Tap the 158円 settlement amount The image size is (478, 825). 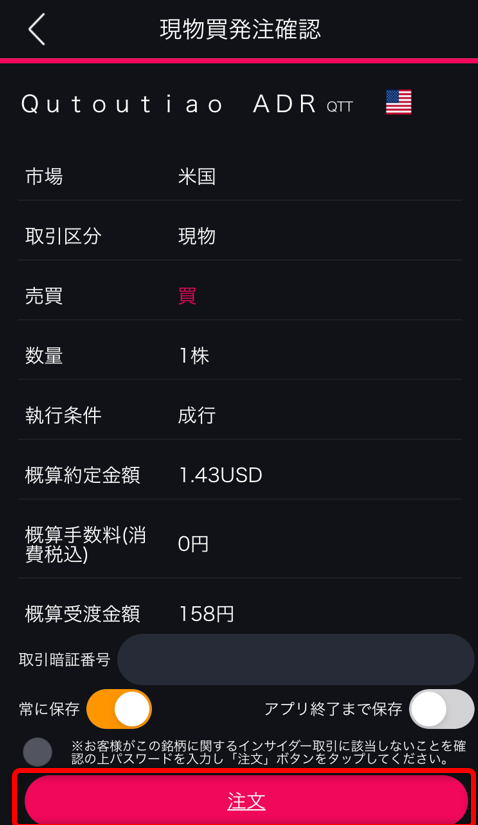tap(206, 614)
